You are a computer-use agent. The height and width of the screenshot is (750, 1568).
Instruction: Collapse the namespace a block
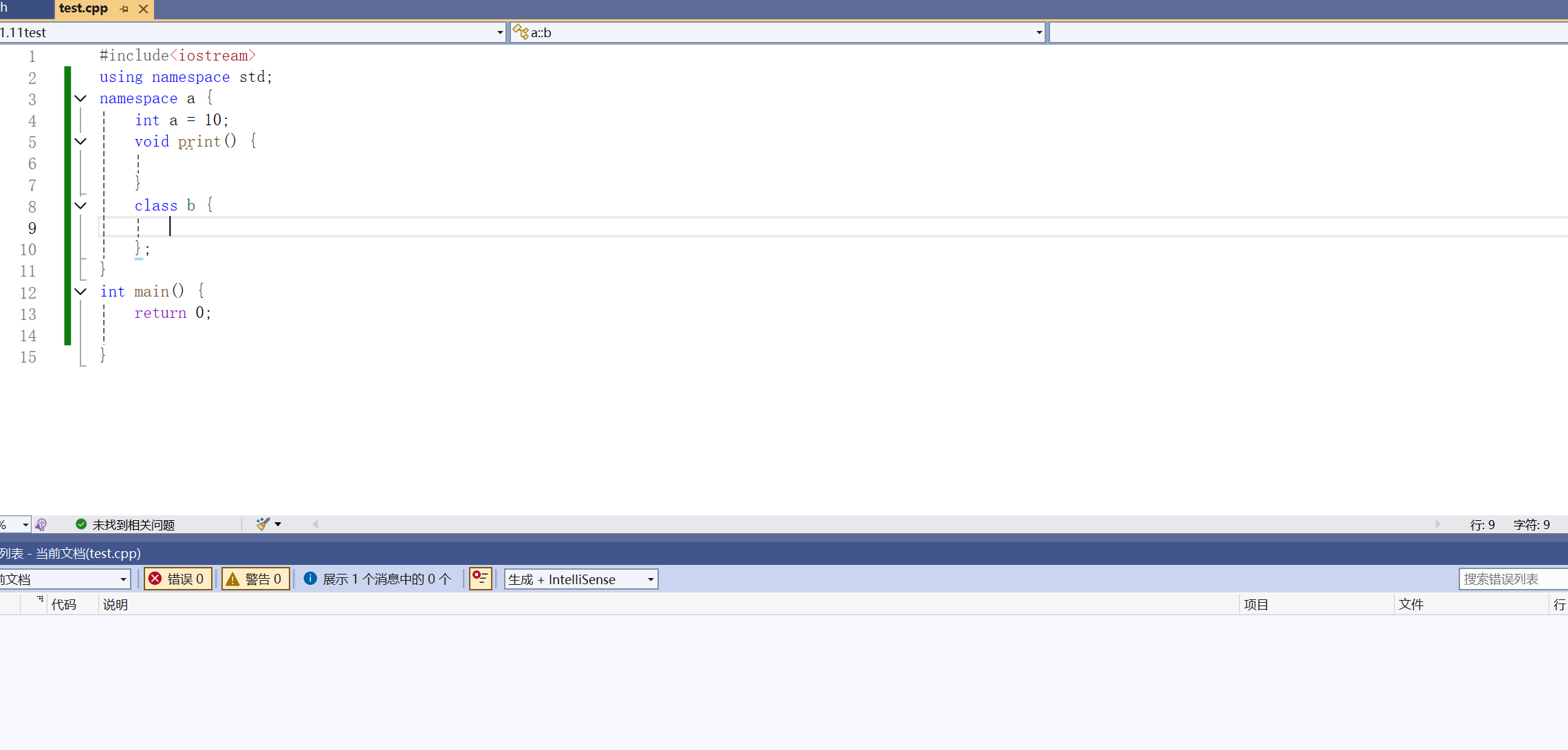(80, 98)
